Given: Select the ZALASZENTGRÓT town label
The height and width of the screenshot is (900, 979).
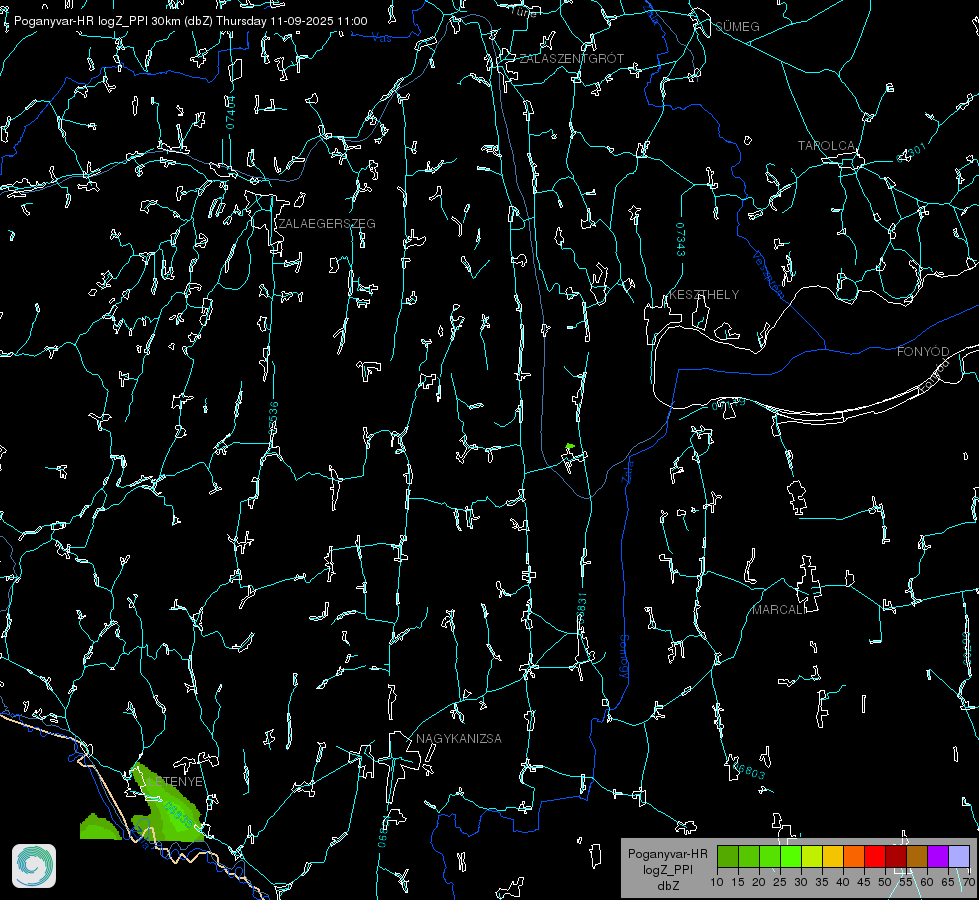Looking at the screenshot, I should click(571, 58).
